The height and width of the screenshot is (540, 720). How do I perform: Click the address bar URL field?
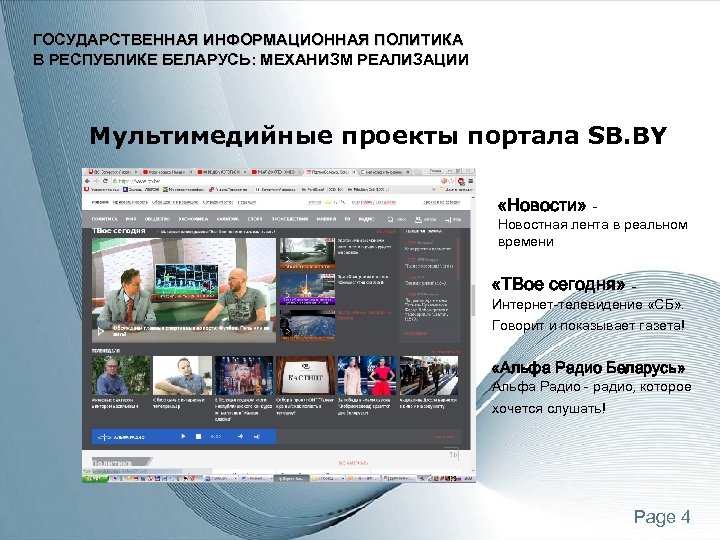[276, 181]
